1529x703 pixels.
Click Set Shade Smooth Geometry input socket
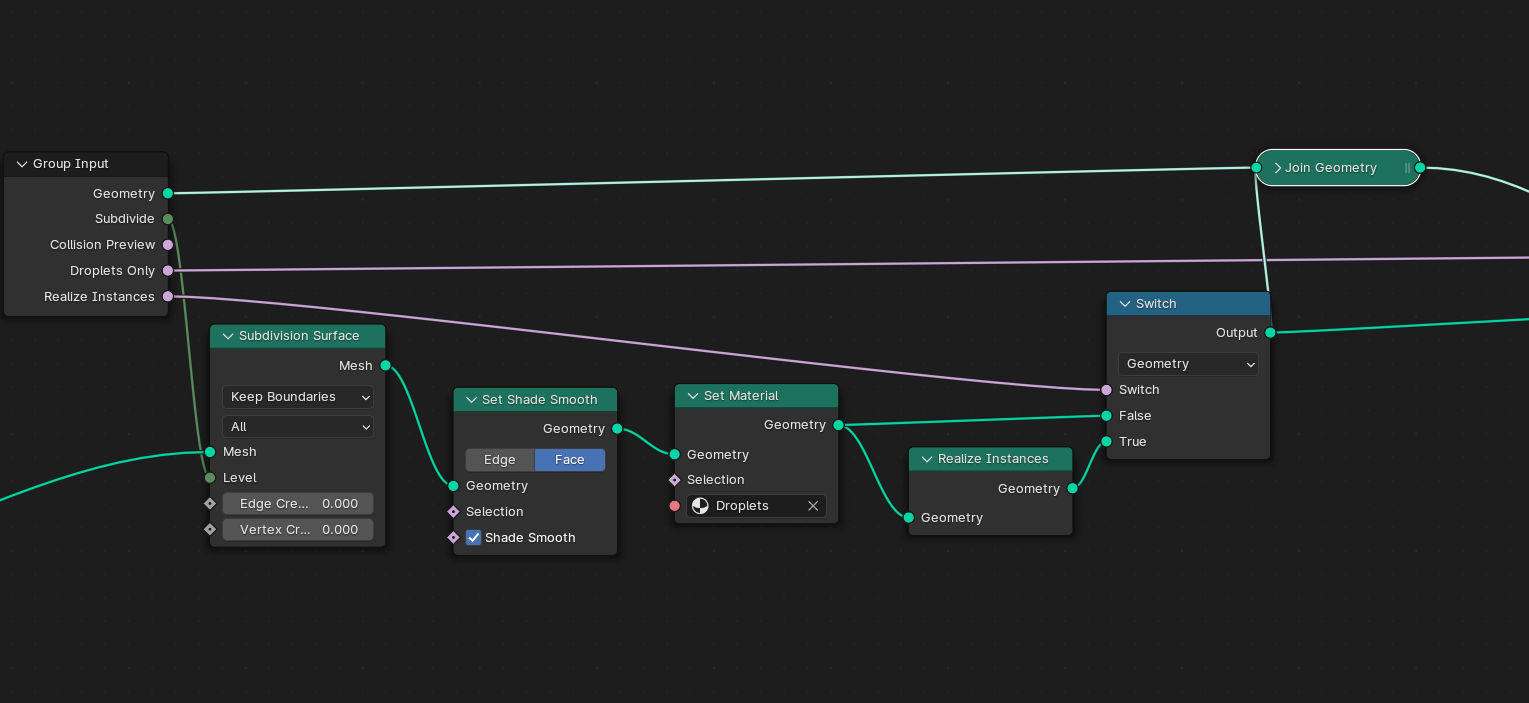[x=453, y=486]
